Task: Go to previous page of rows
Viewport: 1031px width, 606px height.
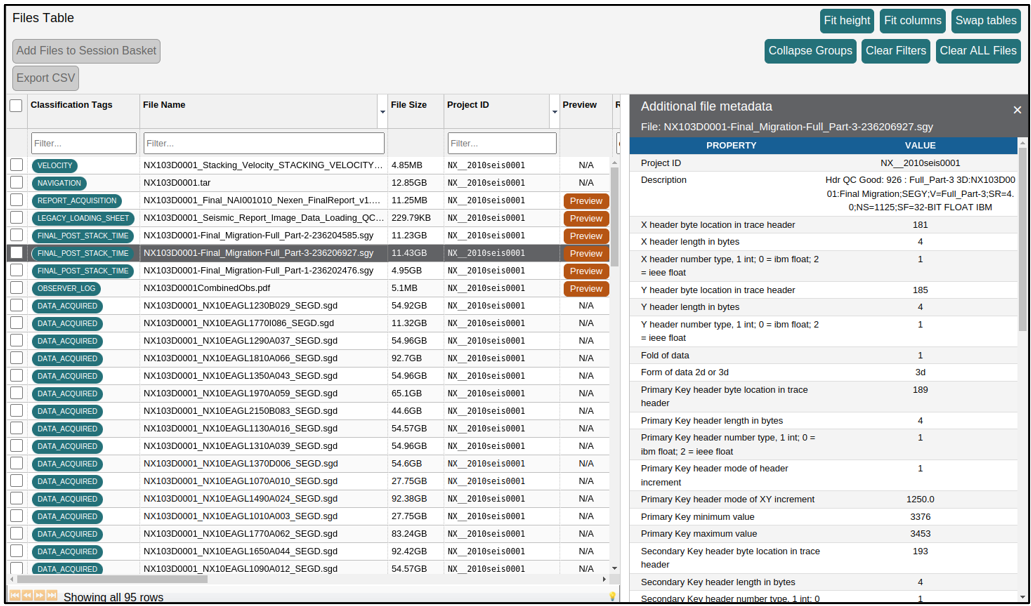Action: 27,595
